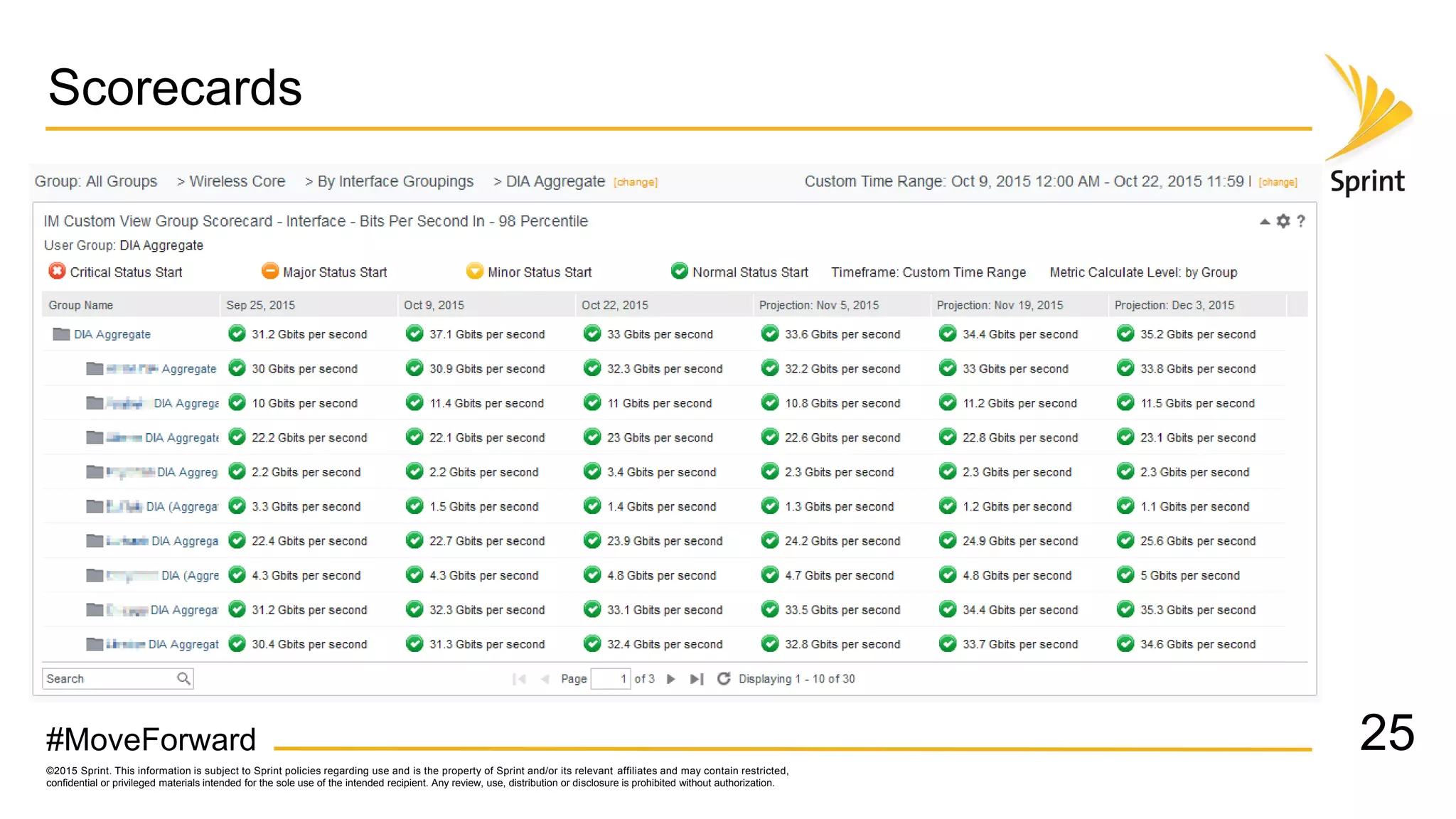Viewport: 1456px width, 819px height.
Task: Select the 35.3 Gbits per second cell
Action: pyautogui.click(x=1198, y=610)
